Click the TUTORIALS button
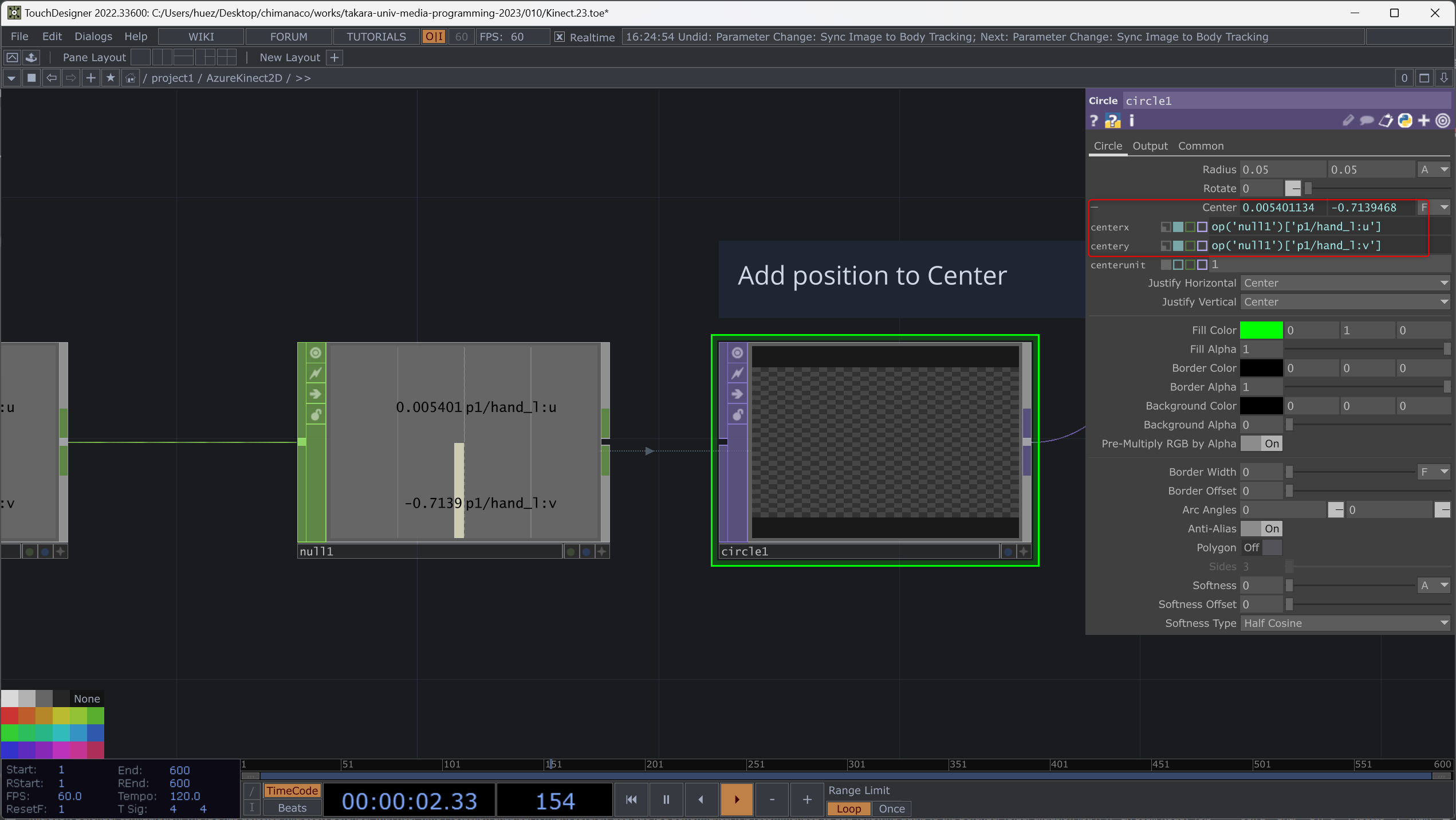The image size is (1456, 820). [x=376, y=37]
